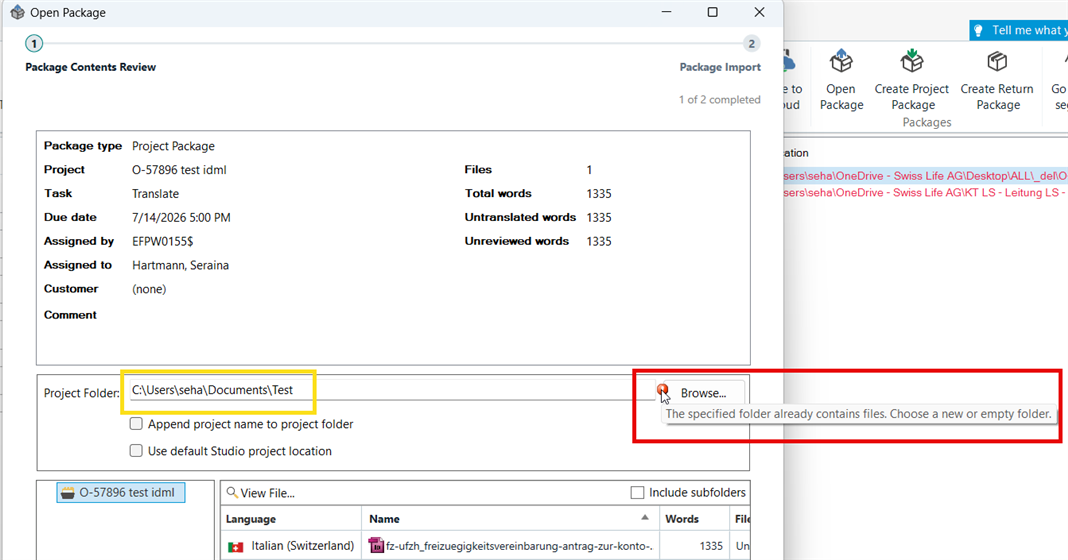Image resolution: width=1068 pixels, height=560 pixels.
Task: Click the Open Package ribbon icon
Action: [841, 62]
